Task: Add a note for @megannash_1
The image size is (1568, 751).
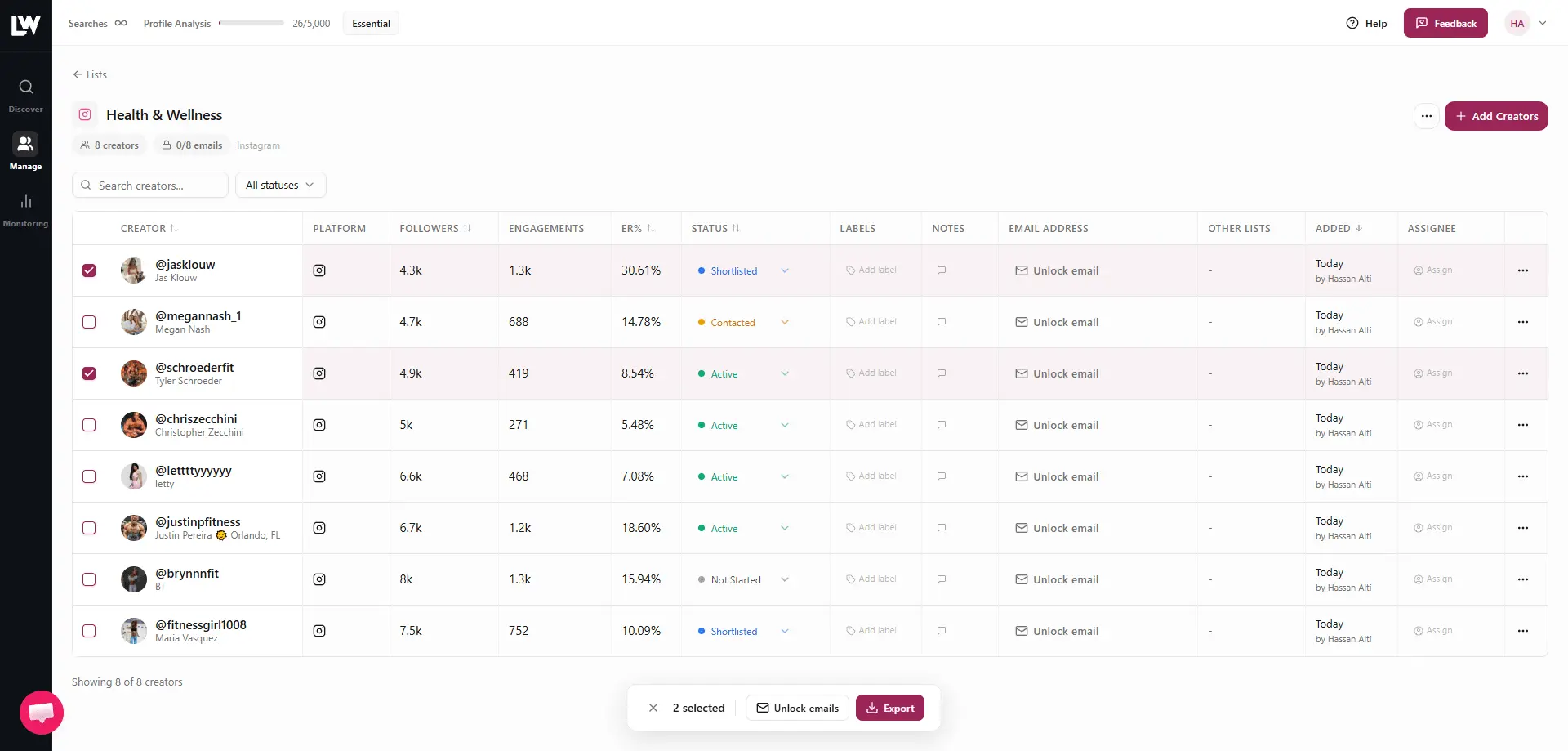Action: [942, 322]
